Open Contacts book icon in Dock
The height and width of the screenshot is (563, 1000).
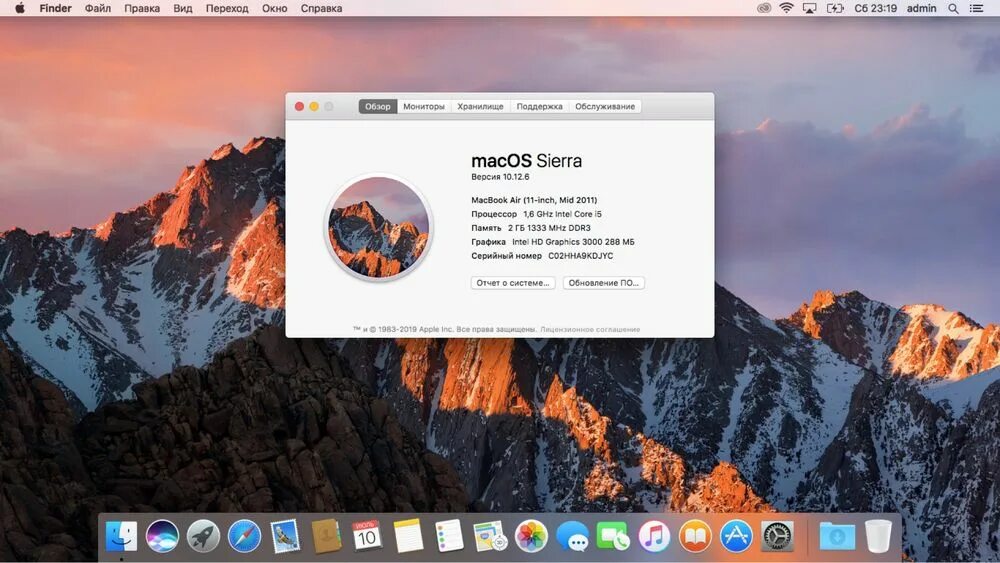click(326, 536)
